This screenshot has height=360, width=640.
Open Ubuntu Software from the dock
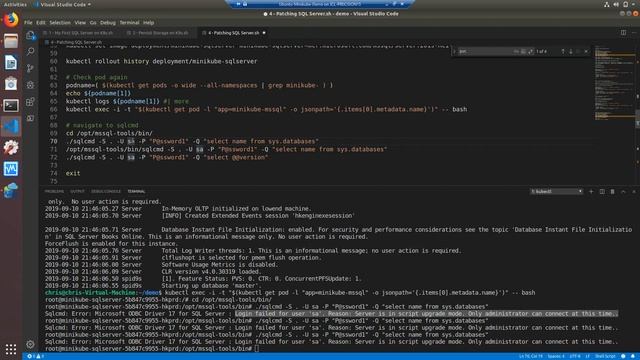11,84
